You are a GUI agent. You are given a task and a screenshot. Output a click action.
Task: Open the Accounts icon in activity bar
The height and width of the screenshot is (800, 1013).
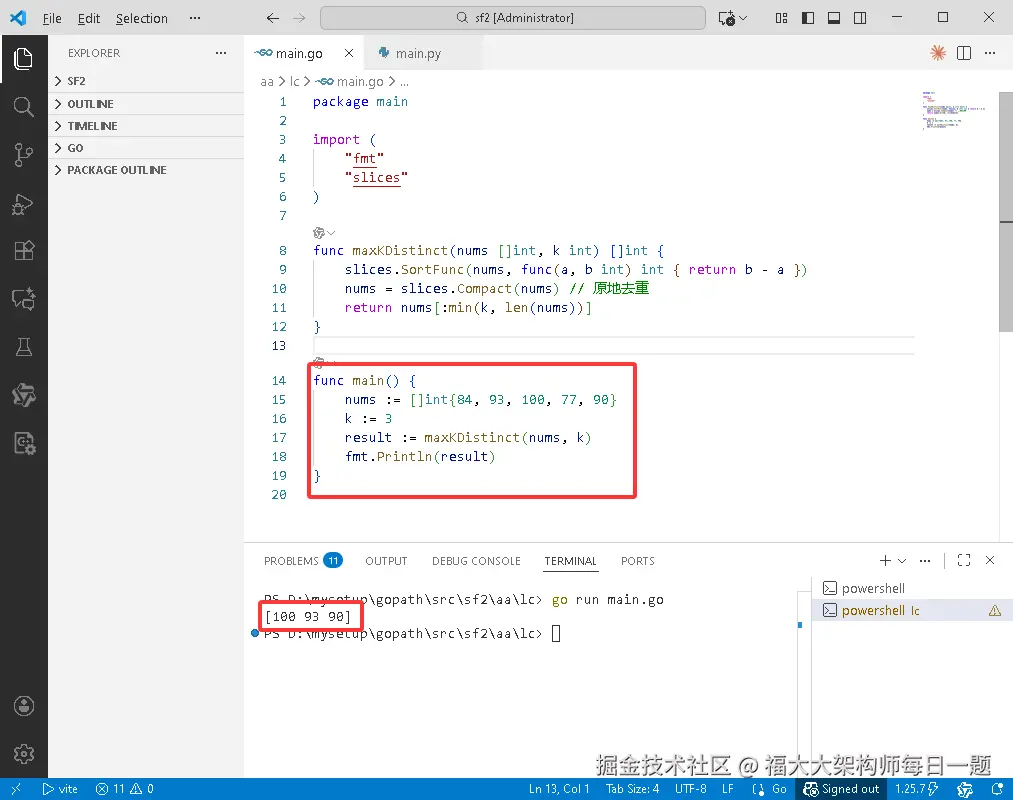click(x=23, y=706)
